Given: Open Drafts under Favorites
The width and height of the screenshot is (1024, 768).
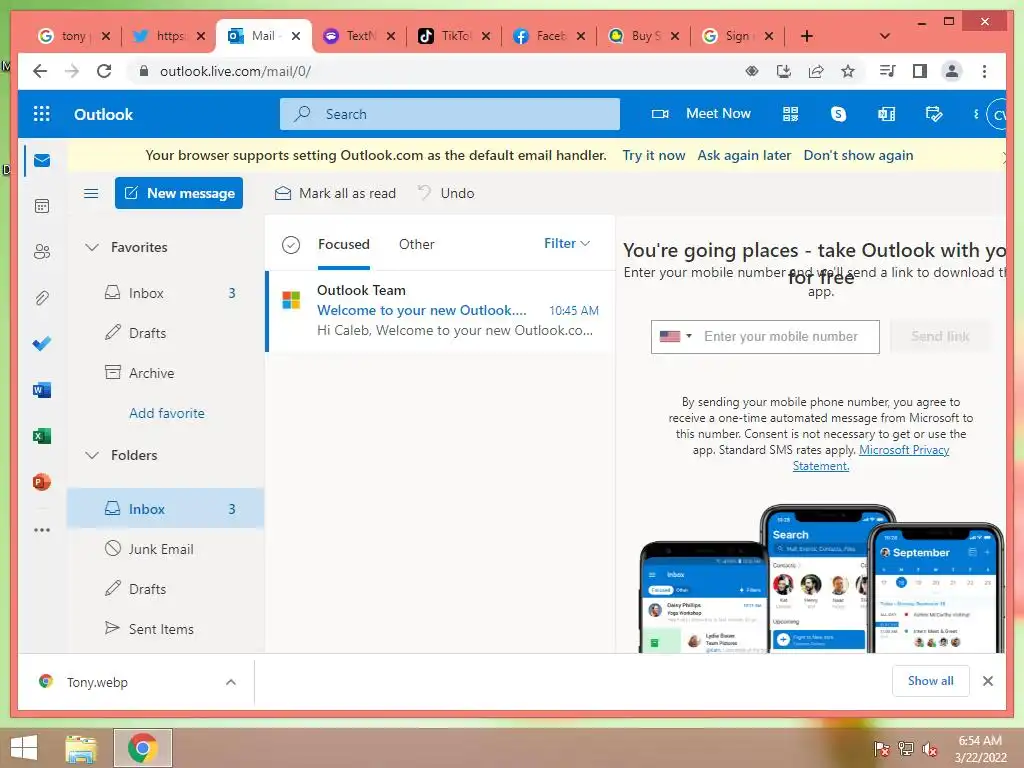Looking at the screenshot, I should click(x=165, y=333).
